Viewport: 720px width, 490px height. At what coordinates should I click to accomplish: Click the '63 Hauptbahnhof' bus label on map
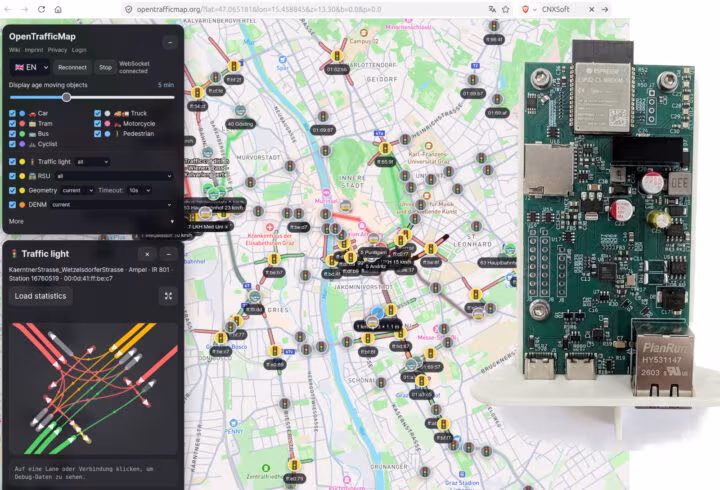click(497, 263)
